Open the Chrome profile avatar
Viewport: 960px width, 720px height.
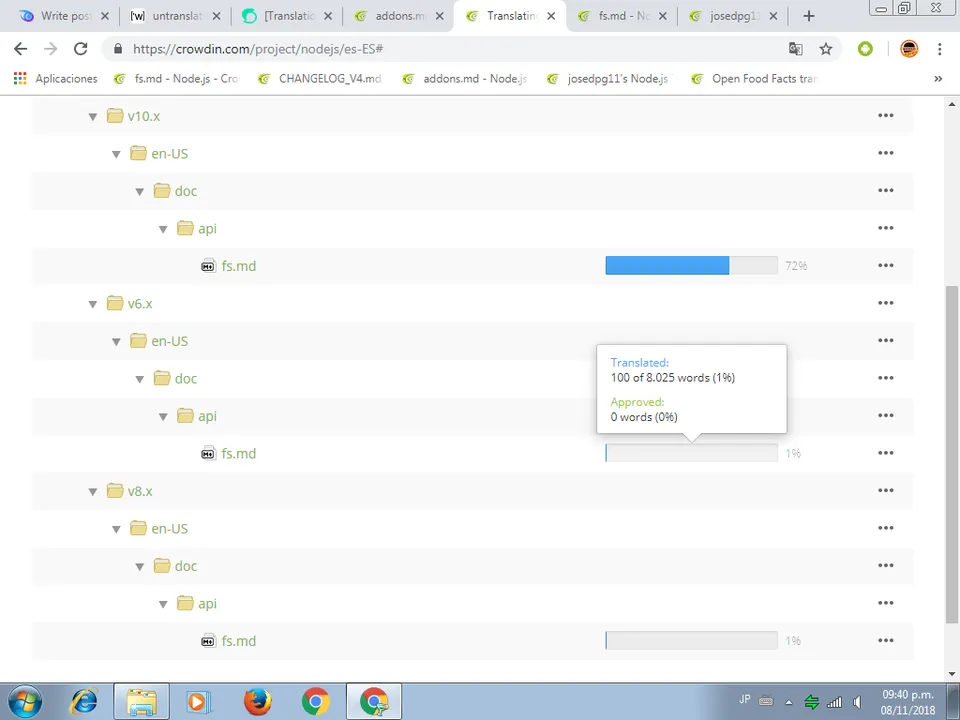[909, 49]
